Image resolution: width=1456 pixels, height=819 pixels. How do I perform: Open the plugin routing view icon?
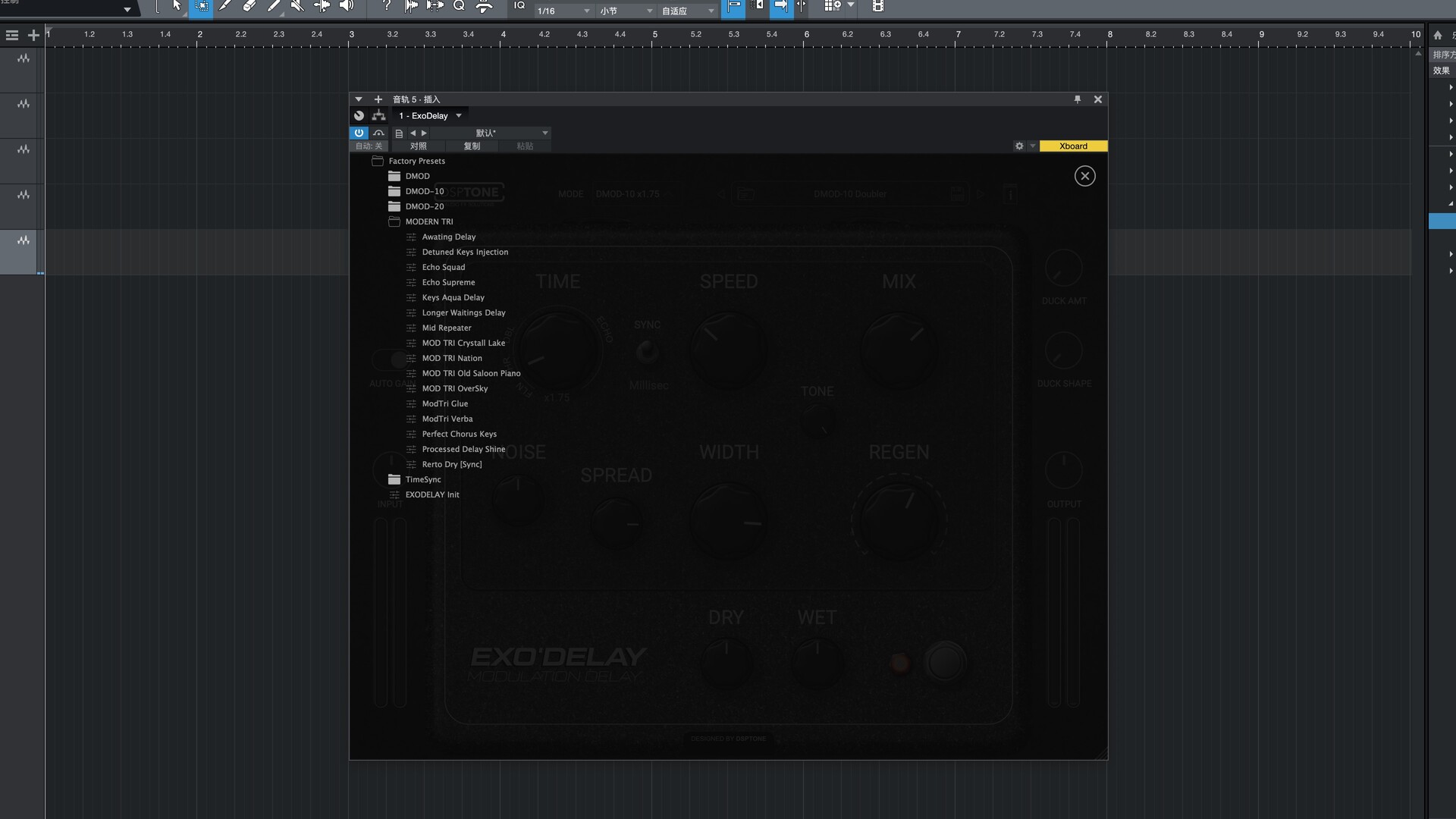[x=378, y=116]
